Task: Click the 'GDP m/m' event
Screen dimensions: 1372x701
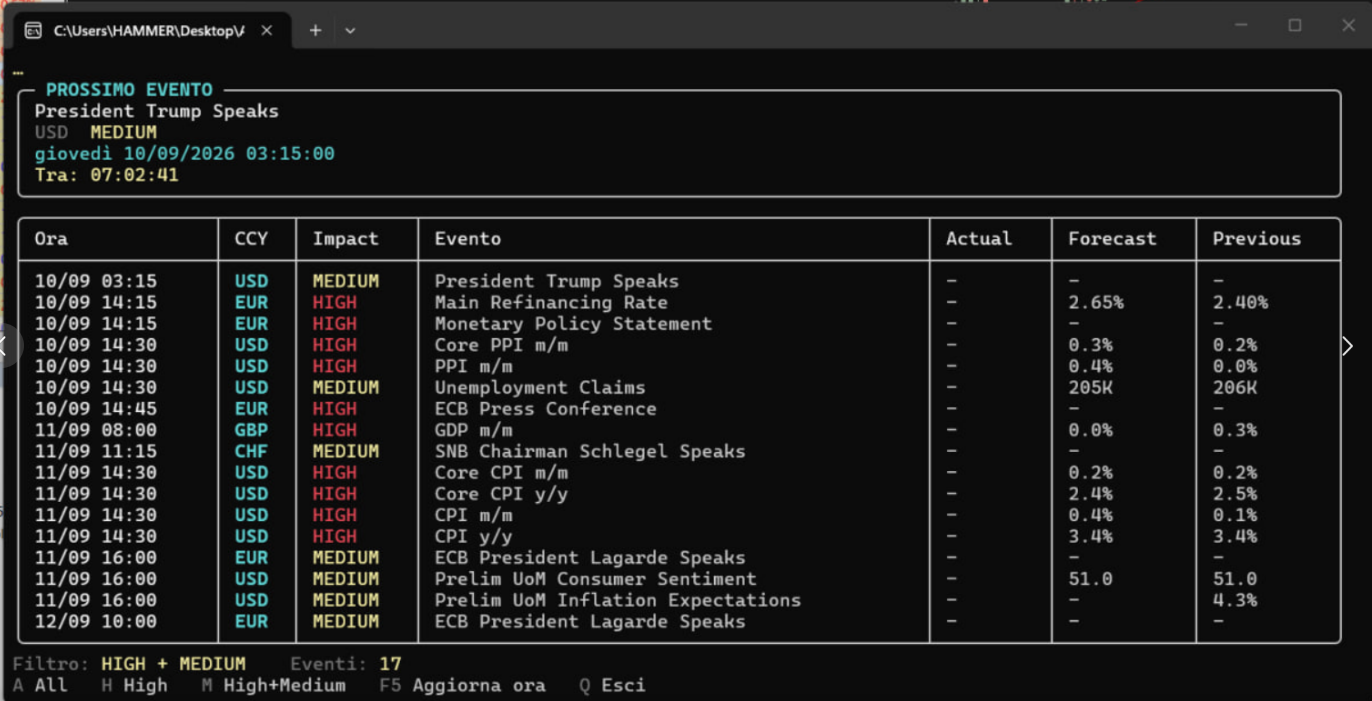Action: coord(473,430)
